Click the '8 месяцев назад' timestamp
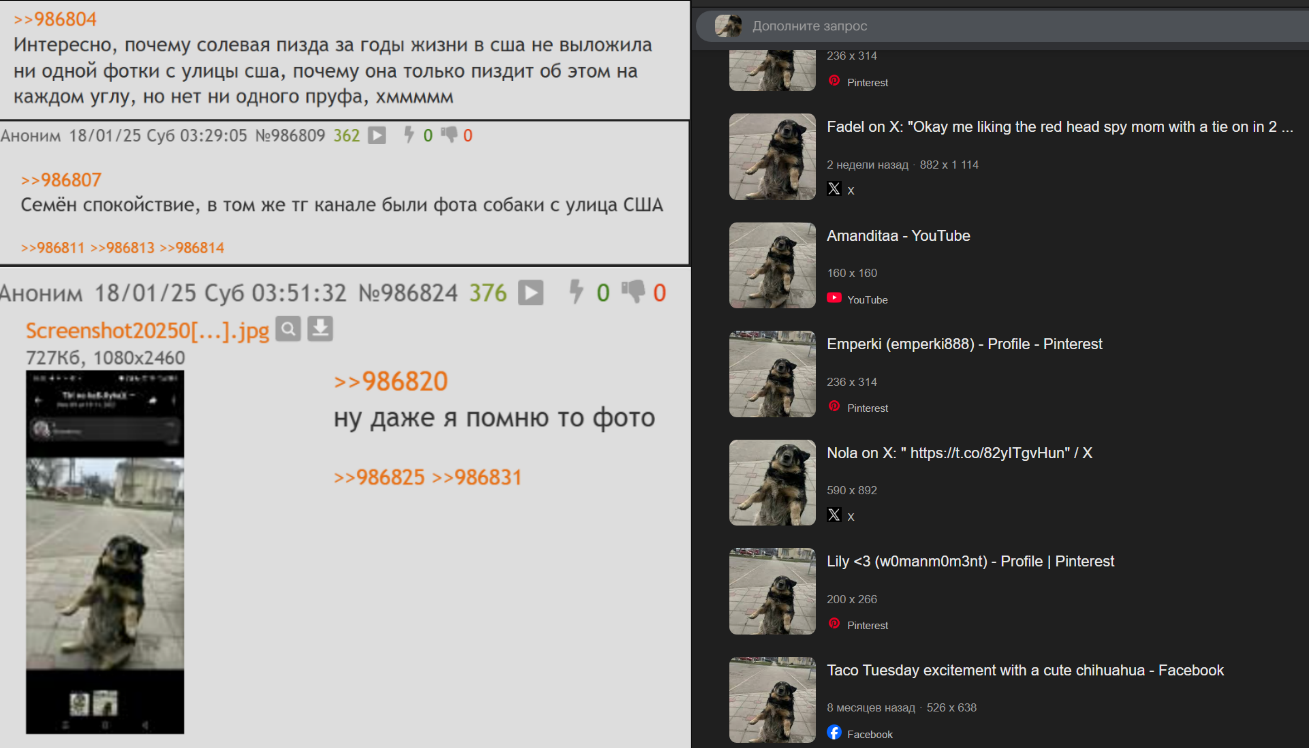Viewport: 1309px width, 748px height. pos(871,707)
